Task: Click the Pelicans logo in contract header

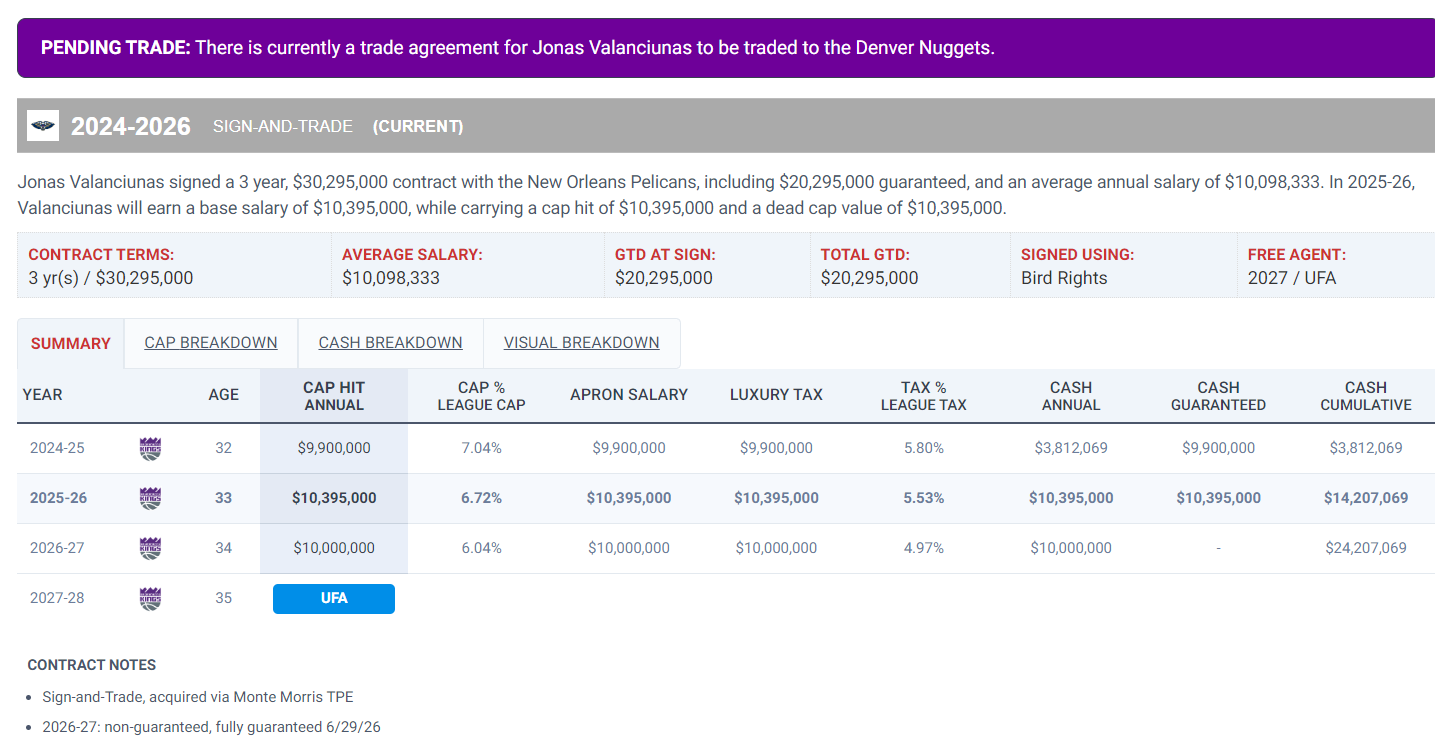Action: (x=43, y=126)
